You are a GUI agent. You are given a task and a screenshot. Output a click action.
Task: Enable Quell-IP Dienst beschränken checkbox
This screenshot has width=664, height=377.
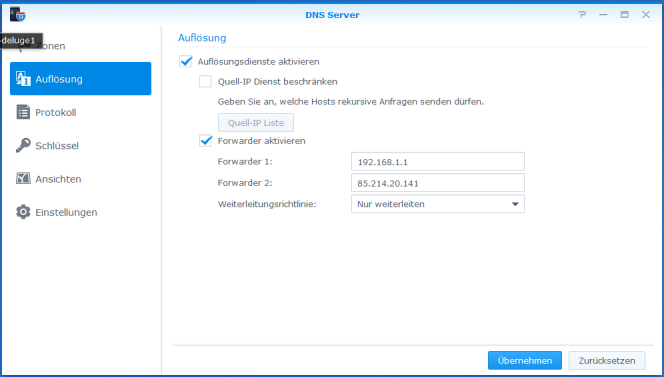tap(205, 81)
